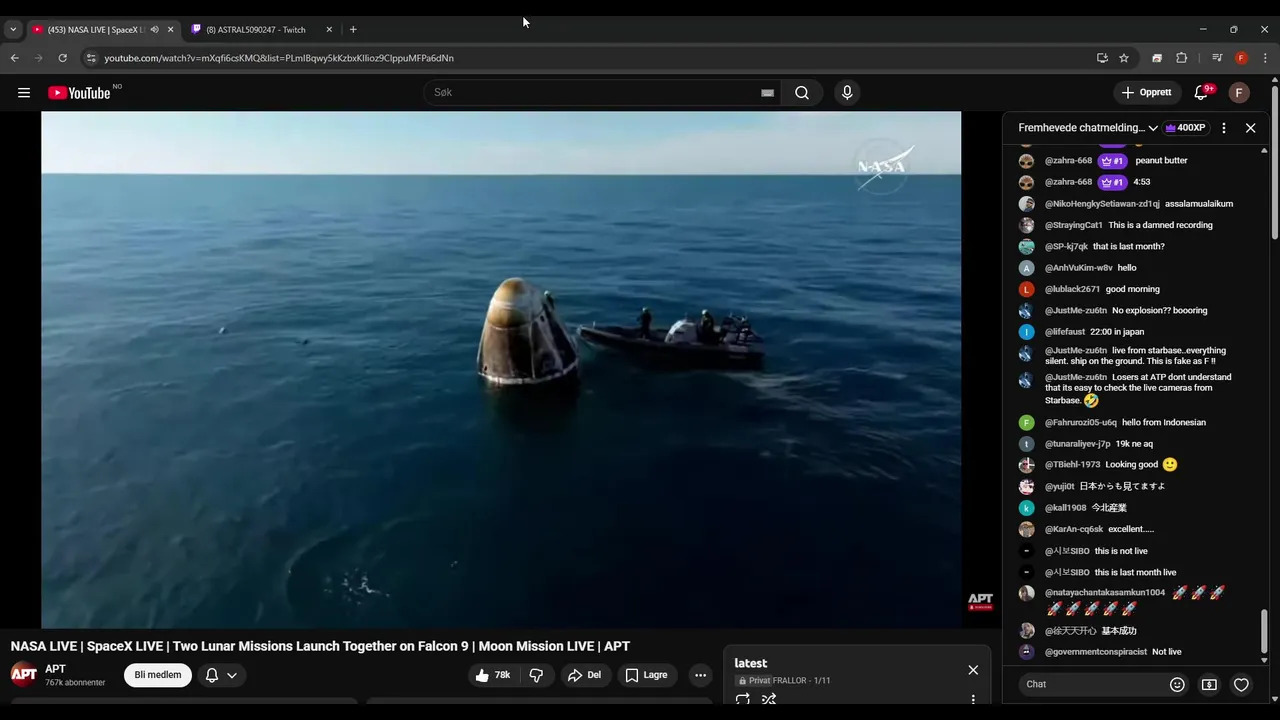This screenshot has height=720, width=1280.
Task: Close the NASA LIVE tab
Action: tap(170, 30)
